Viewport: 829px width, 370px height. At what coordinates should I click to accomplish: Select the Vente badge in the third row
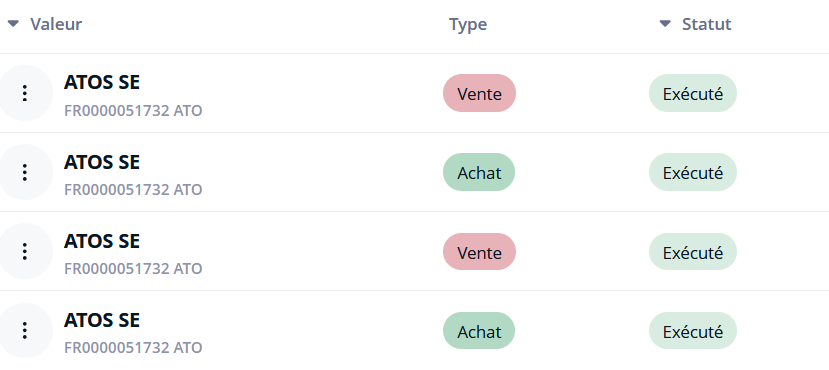click(480, 252)
